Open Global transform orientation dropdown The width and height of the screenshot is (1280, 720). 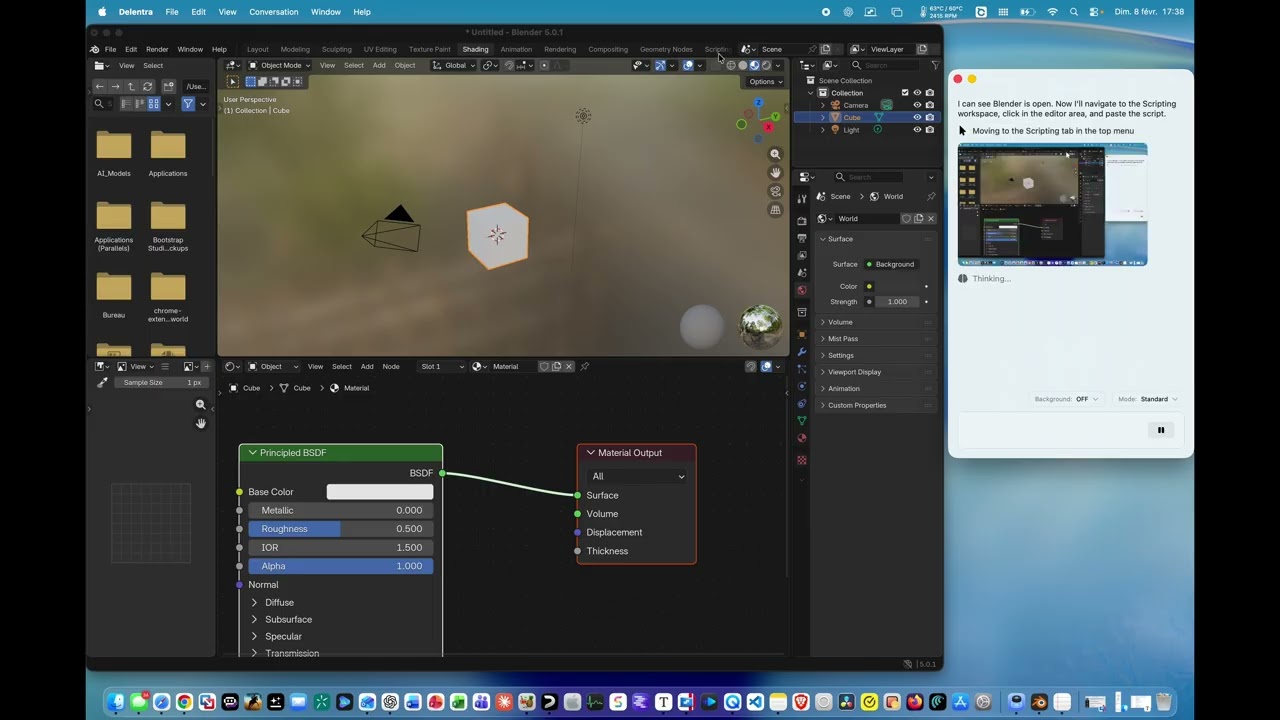[x=454, y=65]
